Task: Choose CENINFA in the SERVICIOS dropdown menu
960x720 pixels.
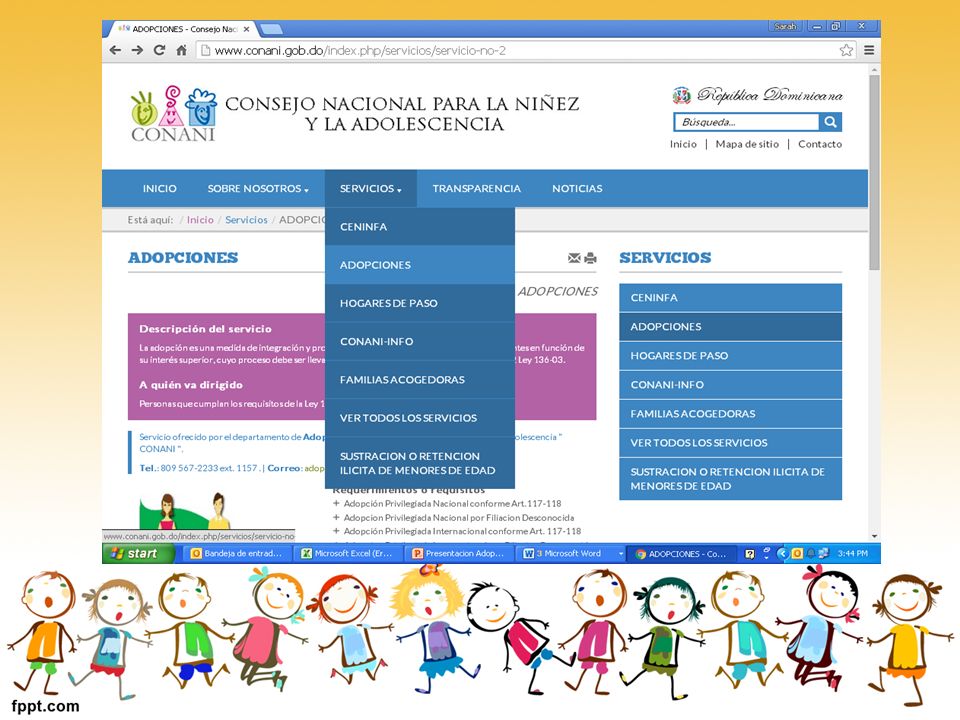Action: point(420,227)
